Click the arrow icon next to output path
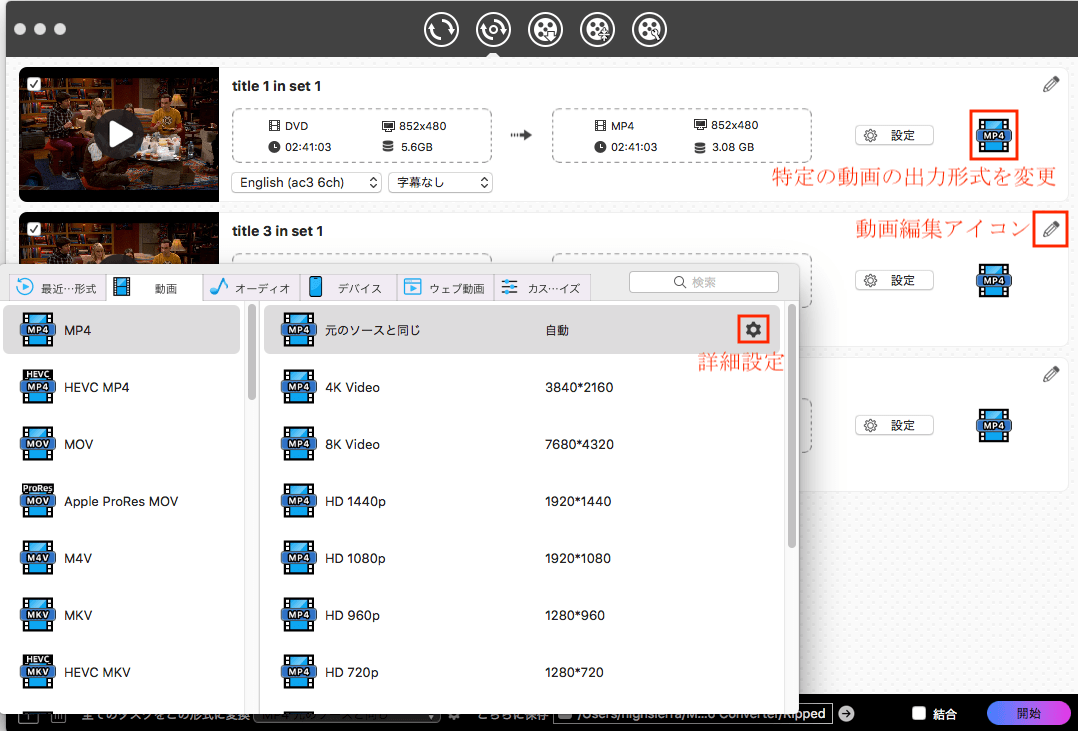Image resolution: width=1078 pixels, height=731 pixels. pos(846,713)
